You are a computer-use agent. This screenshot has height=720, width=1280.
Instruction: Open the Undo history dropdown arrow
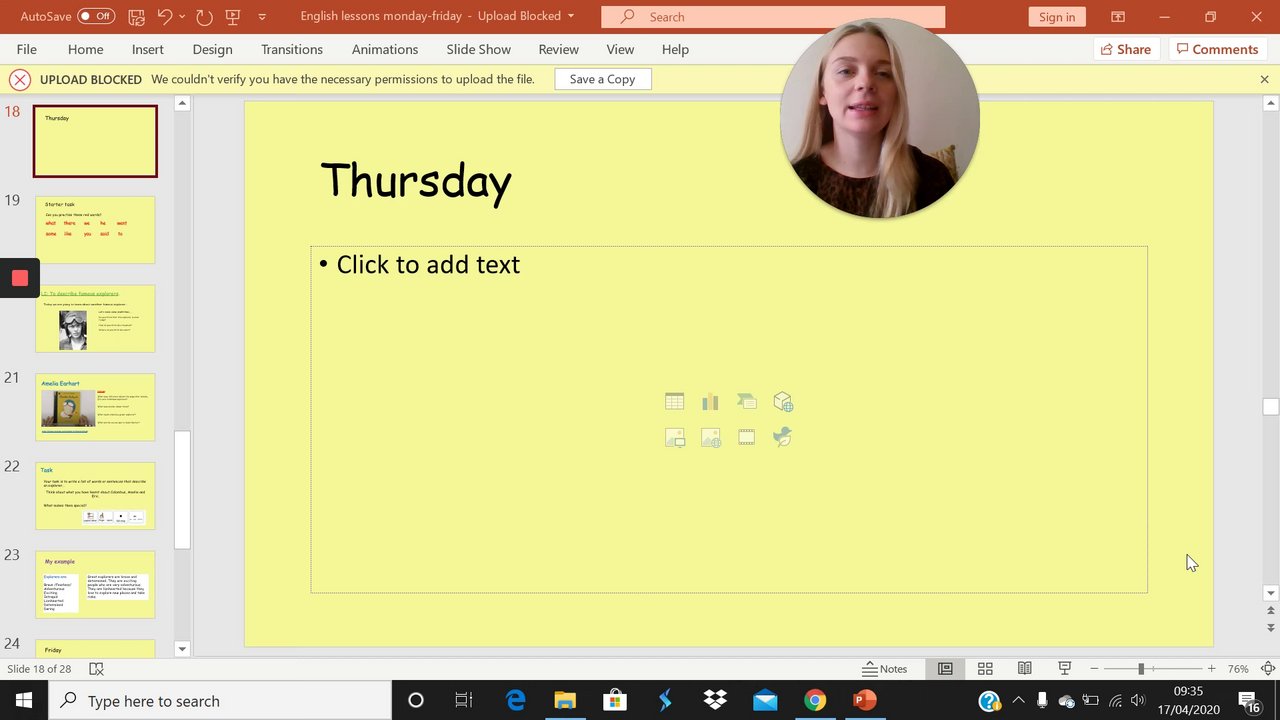coord(182,17)
